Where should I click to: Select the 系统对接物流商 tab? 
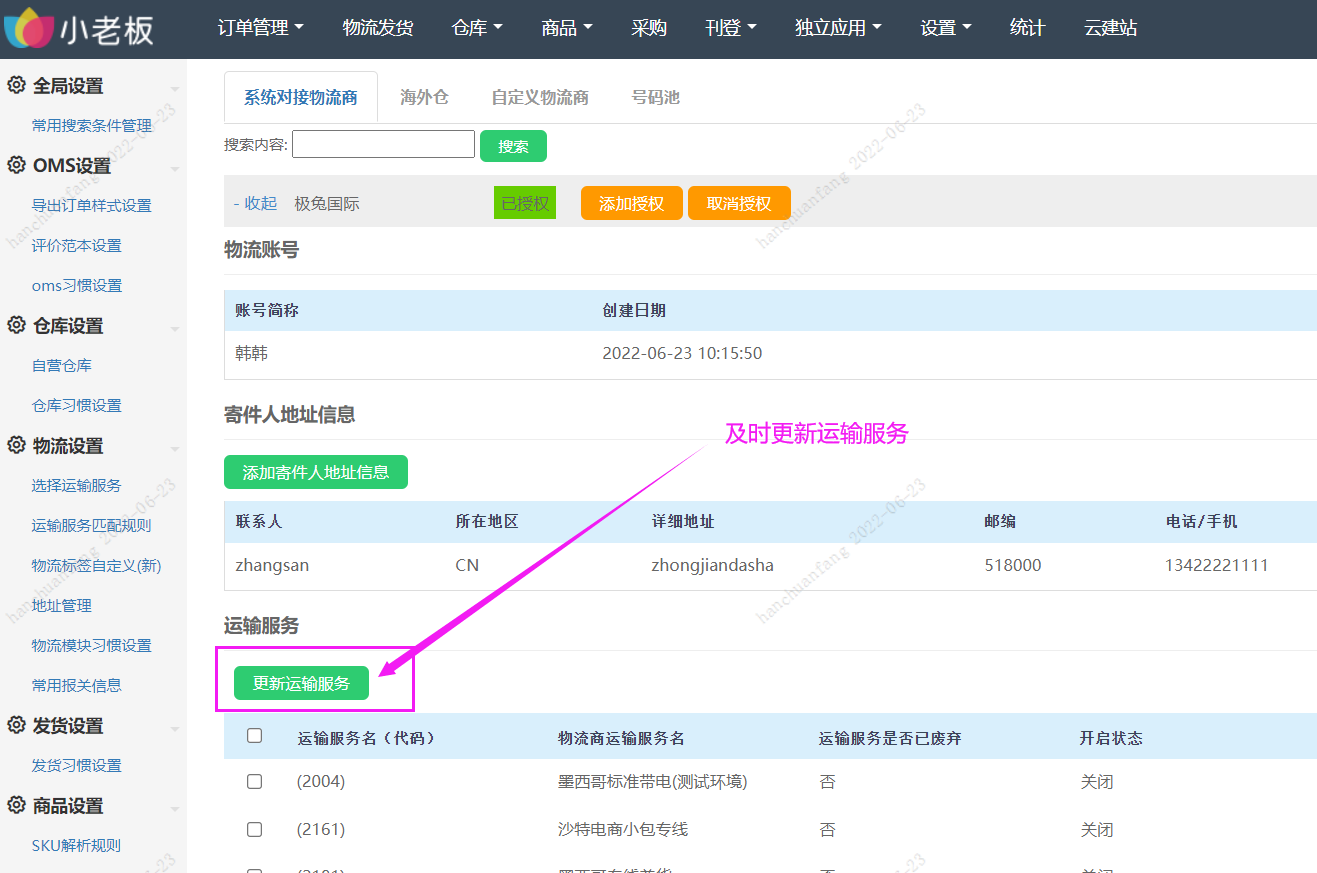click(x=301, y=98)
